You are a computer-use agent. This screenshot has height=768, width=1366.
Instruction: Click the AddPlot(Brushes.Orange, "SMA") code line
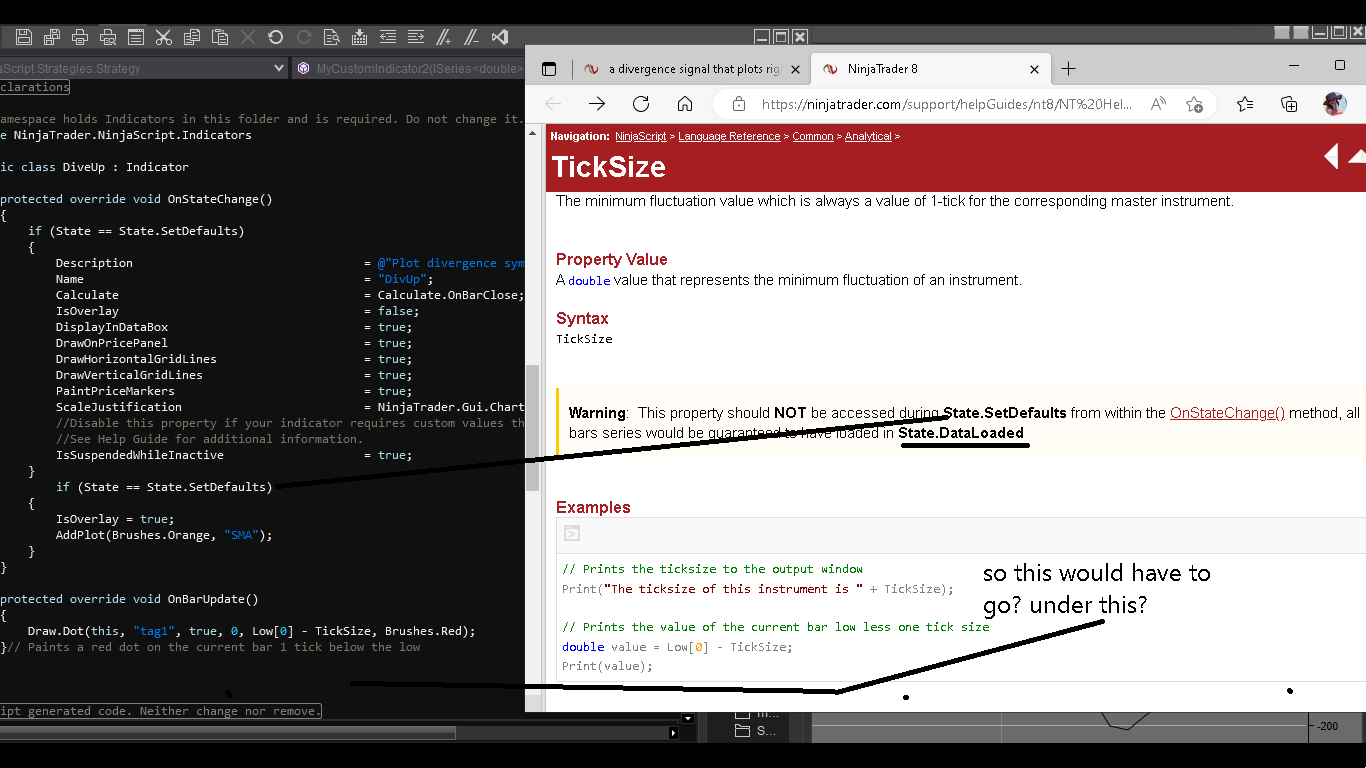(x=164, y=535)
